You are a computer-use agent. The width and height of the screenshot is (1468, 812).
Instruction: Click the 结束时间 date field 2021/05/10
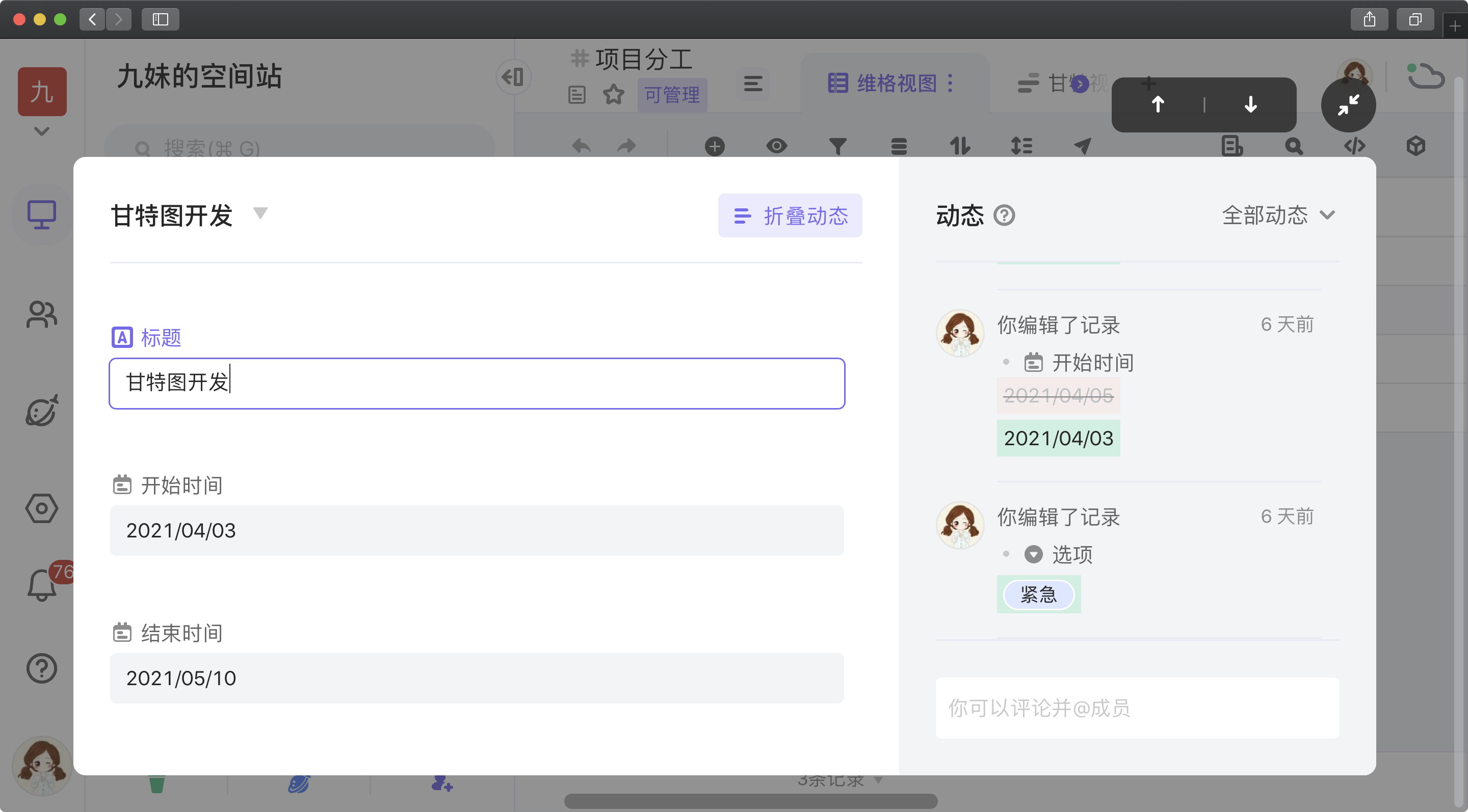pyautogui.click(x=477, y=678)
